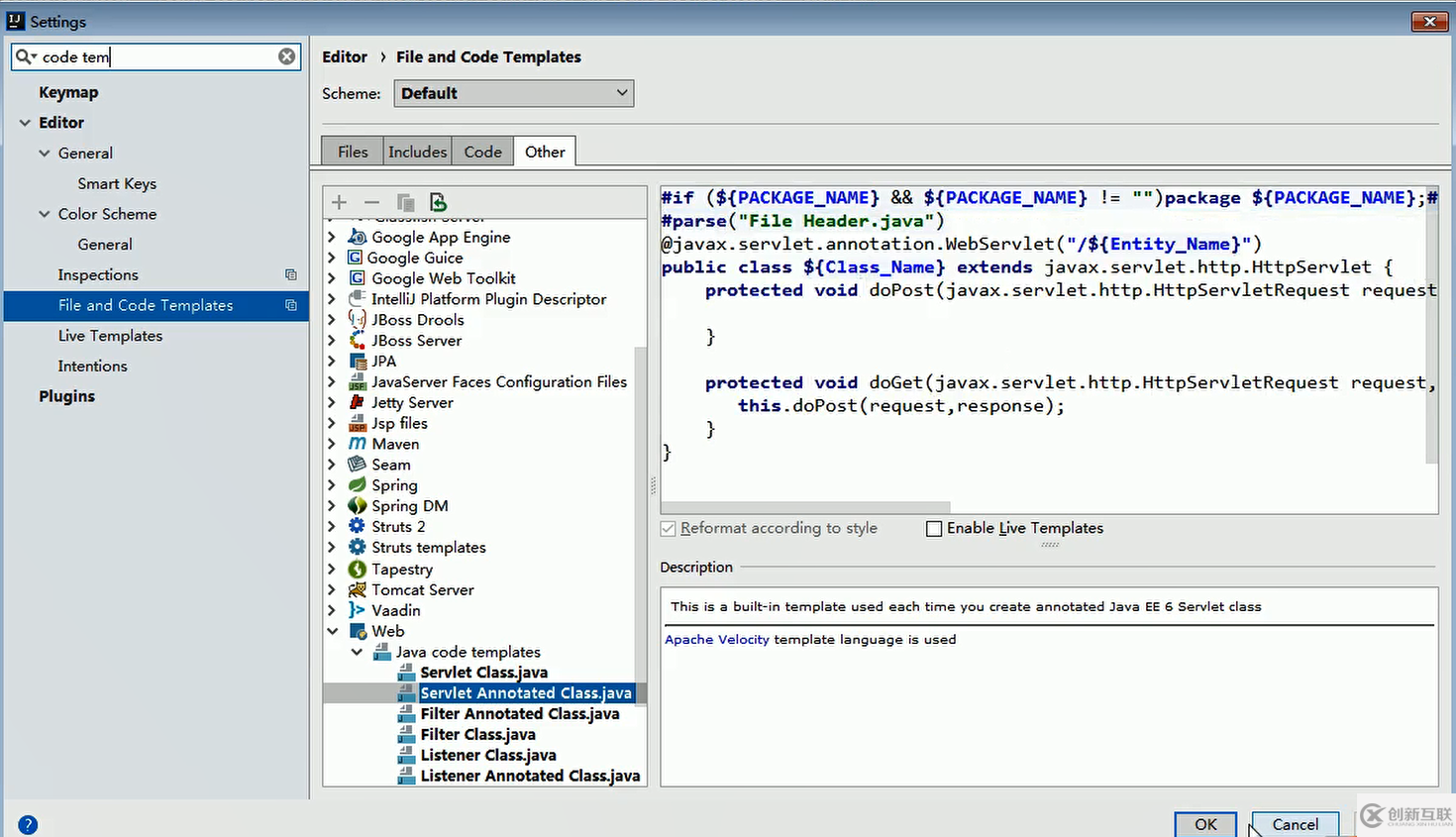Enable the Live Templates checkbox
1456x837 pixels.
(934, 529)
